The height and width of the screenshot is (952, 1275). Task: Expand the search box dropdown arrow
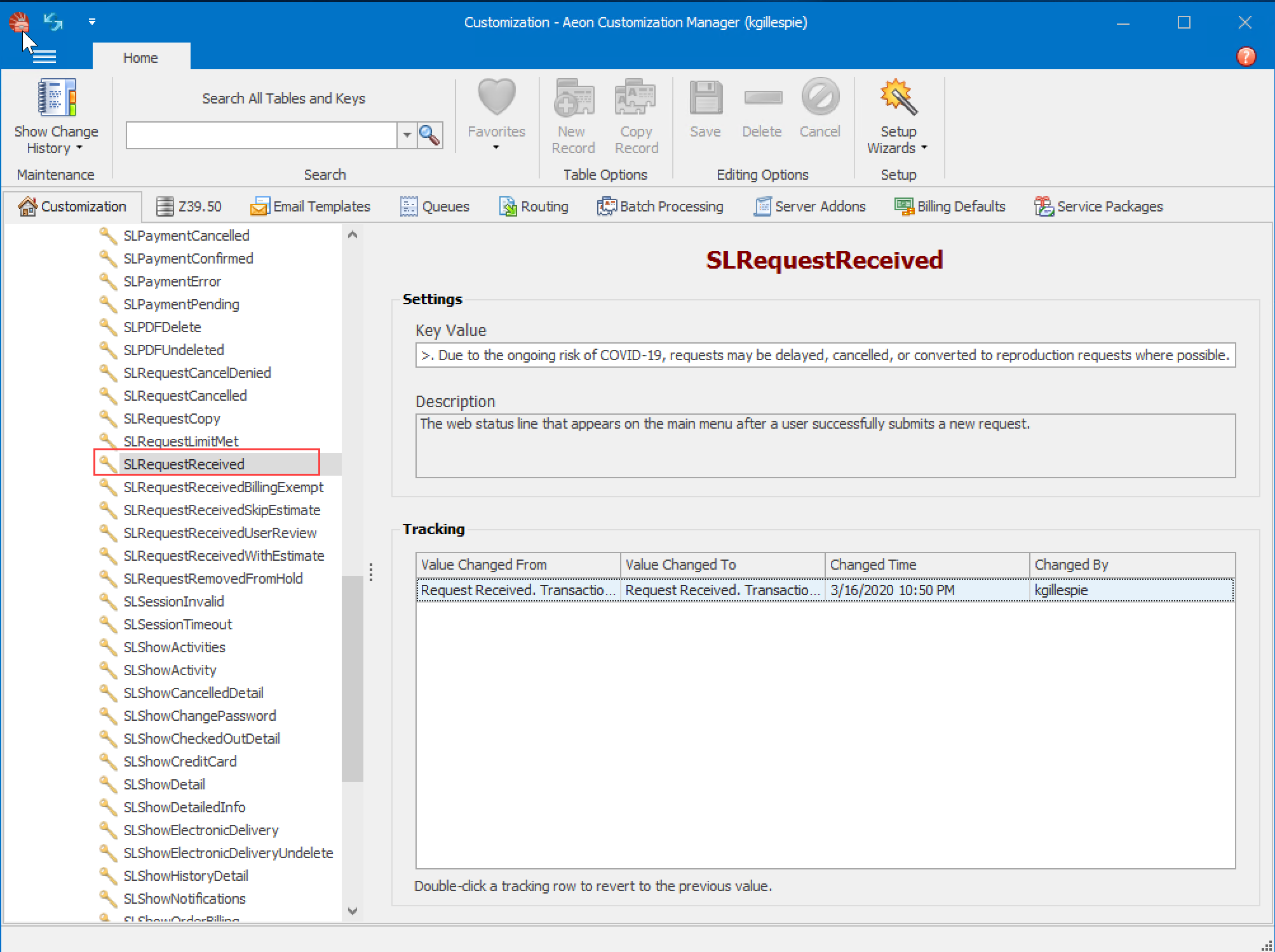click(x=407, y=135)
